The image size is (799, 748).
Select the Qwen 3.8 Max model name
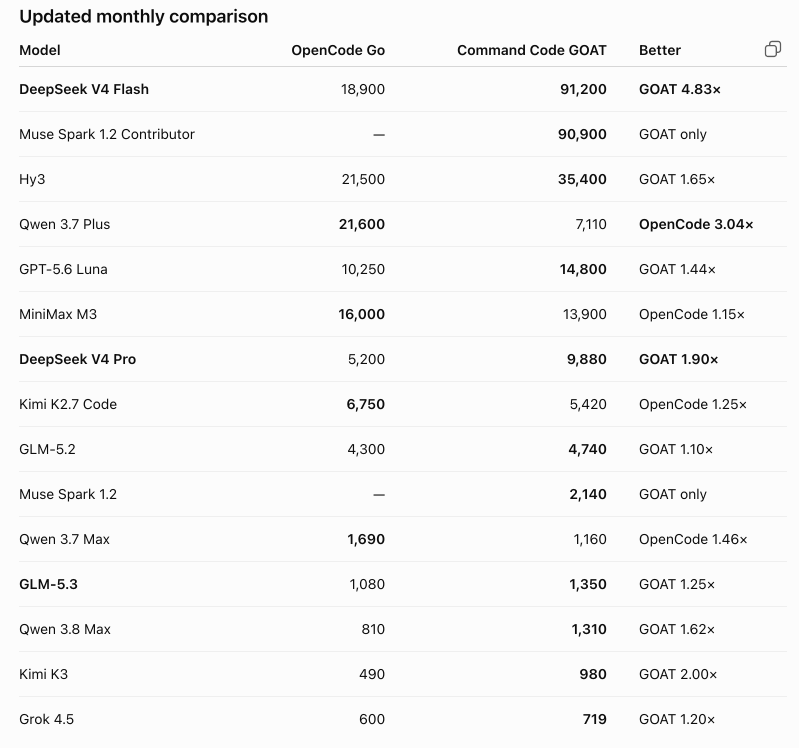pos(65,629)
